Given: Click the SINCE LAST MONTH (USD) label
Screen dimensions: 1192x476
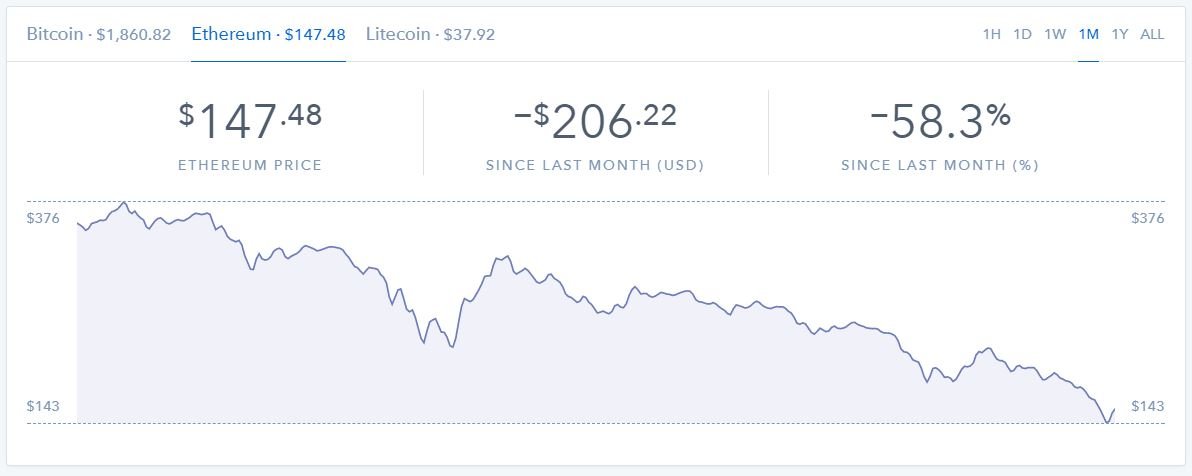Looking at the screenshot, I should [595, 165].
